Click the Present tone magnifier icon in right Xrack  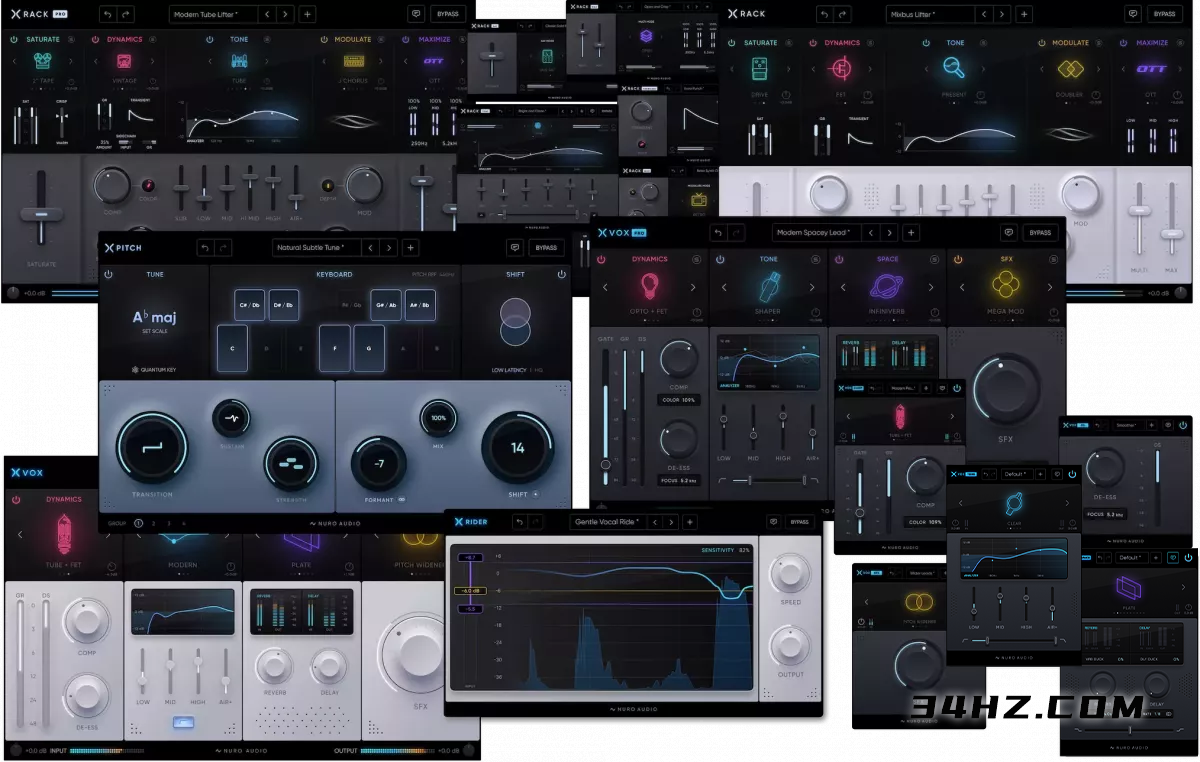tap(956, 69)
